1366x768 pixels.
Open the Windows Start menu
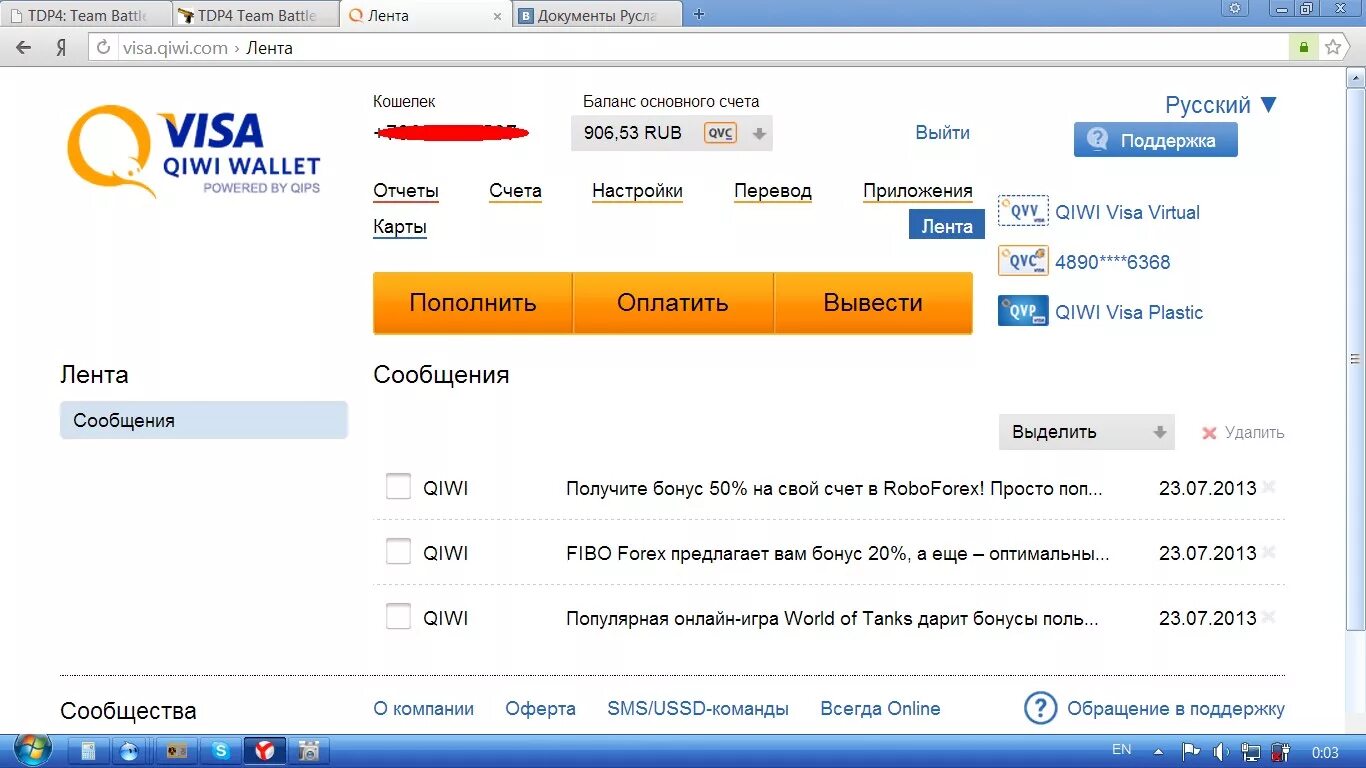33,750
